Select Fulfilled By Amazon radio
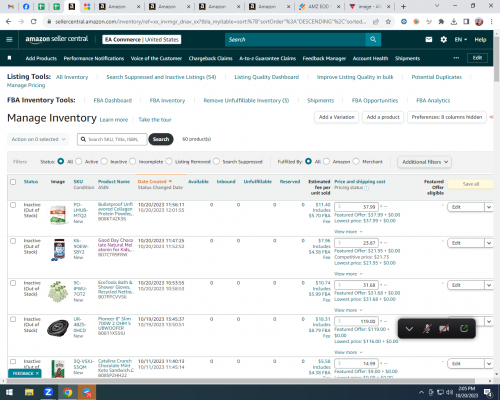Screen dimensions: 500x400 click(326, 161)
